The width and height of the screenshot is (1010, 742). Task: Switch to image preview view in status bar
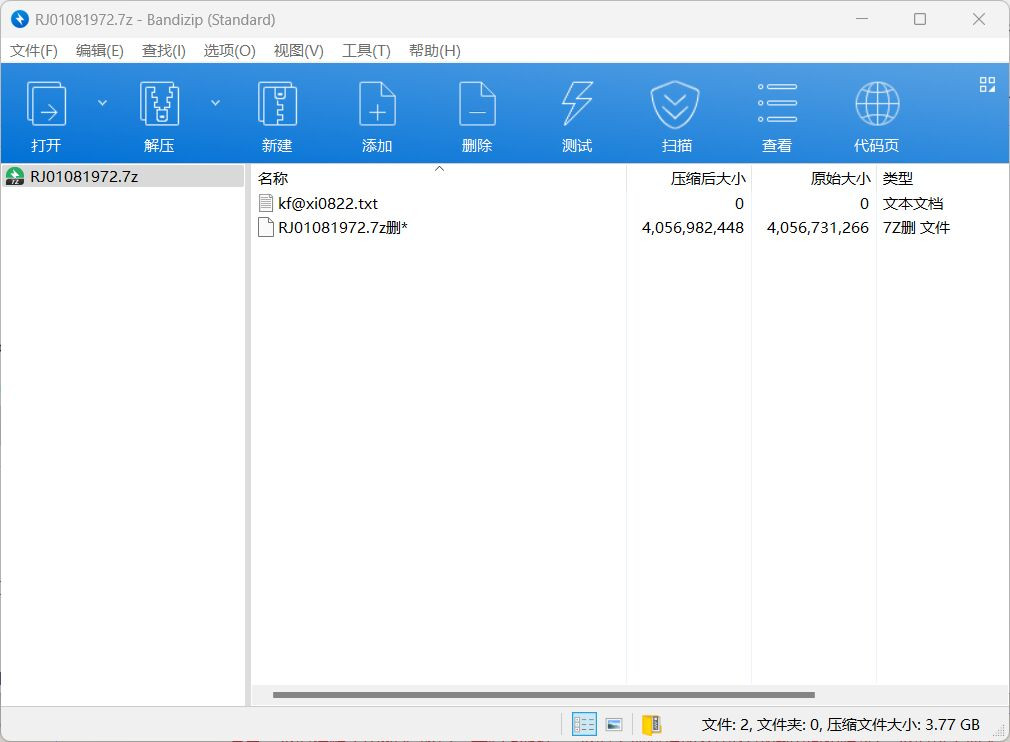[x=614, y=725]
